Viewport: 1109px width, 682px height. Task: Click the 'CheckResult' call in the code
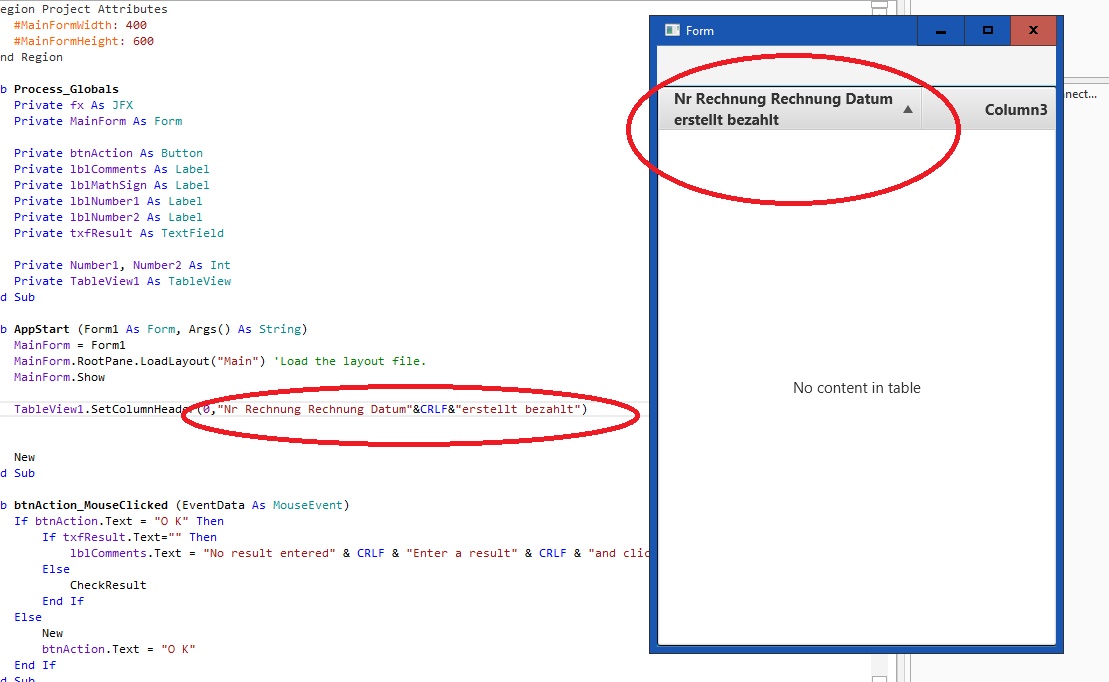108,585
